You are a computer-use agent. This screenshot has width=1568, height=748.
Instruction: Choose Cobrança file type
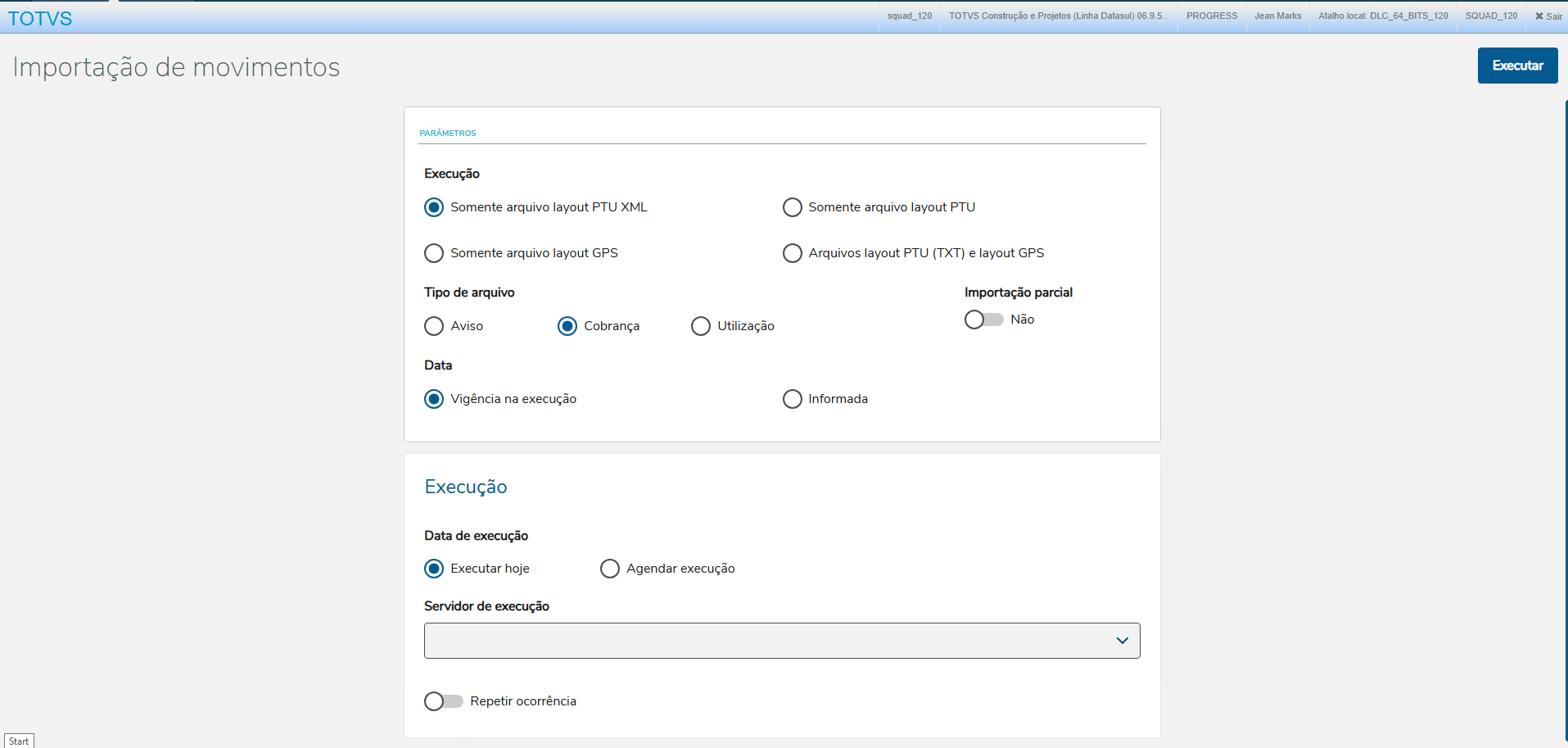567,326
